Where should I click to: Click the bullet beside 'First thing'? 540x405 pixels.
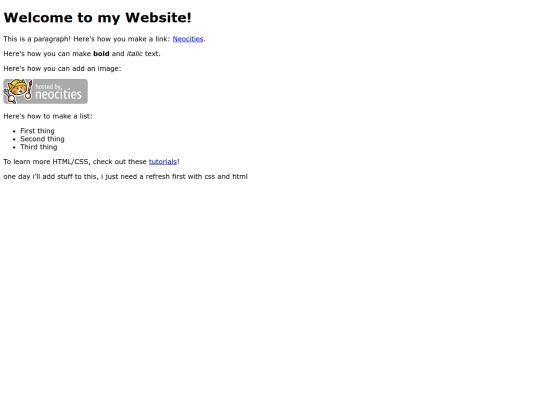(x=14, y=131)
